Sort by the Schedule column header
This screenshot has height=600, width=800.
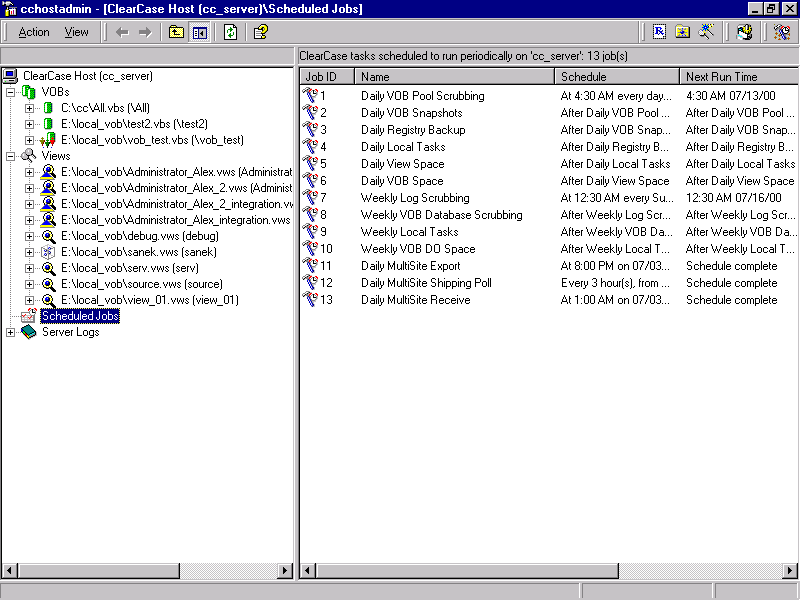coord(617,77)
